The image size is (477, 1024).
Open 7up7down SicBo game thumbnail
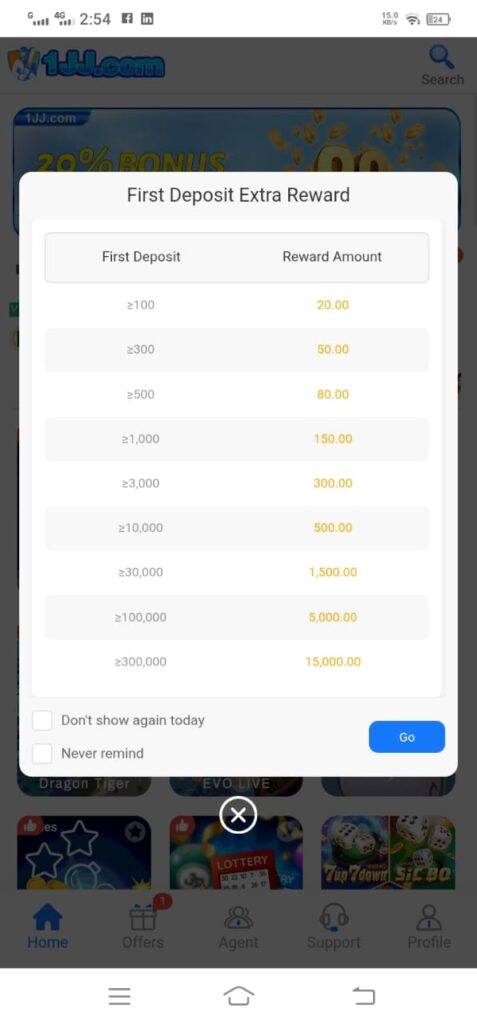tap(388, 852)
